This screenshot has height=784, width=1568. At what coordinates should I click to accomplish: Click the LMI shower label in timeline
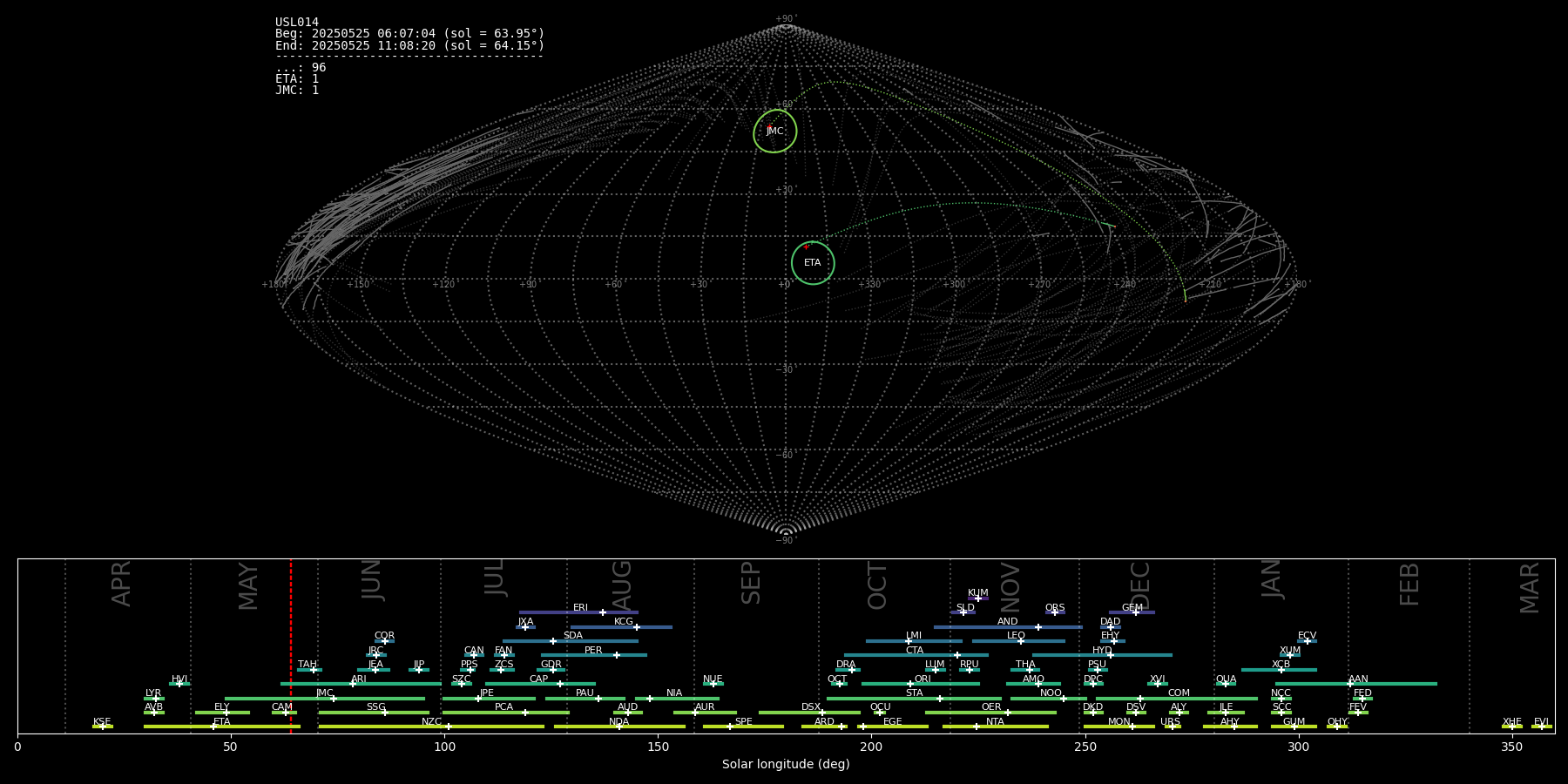(x=914, y=636)
